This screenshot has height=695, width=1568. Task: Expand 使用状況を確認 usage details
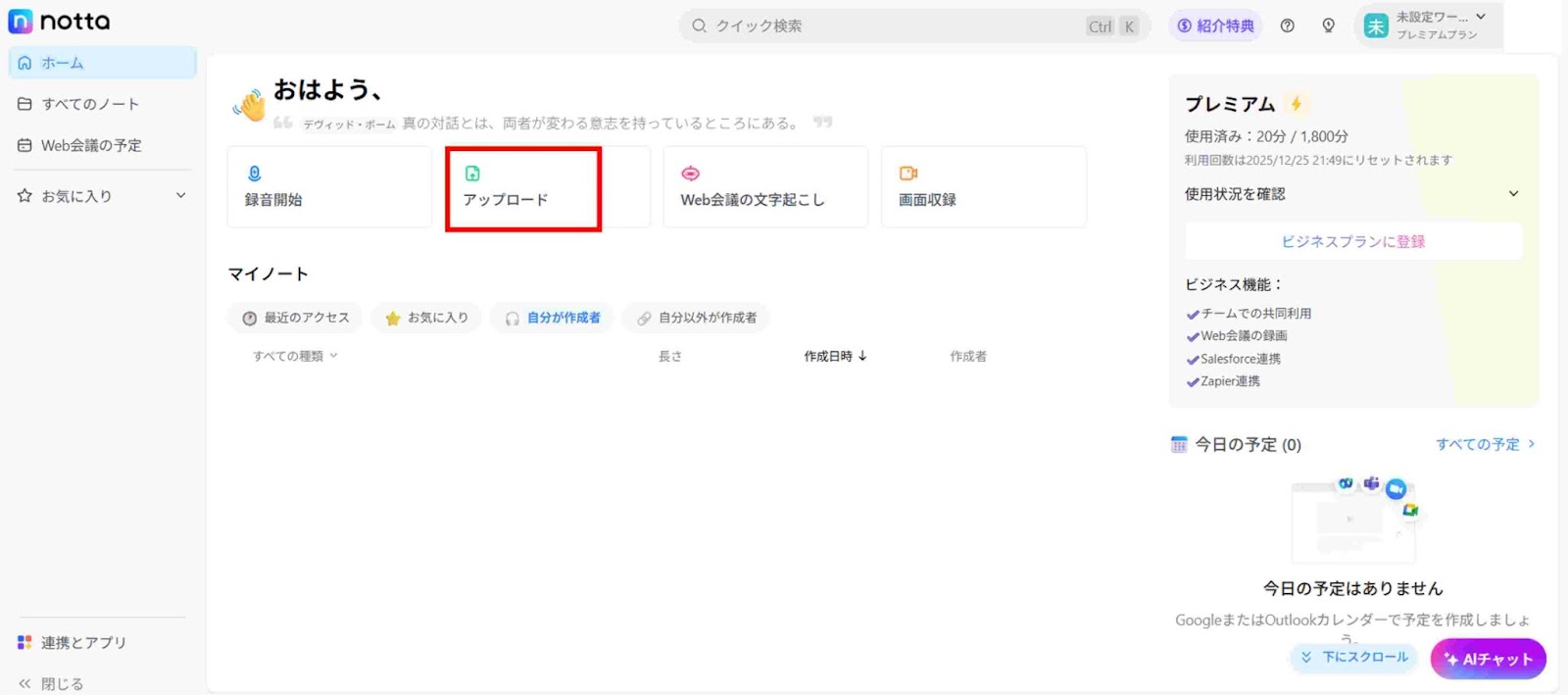point(1352,194)
